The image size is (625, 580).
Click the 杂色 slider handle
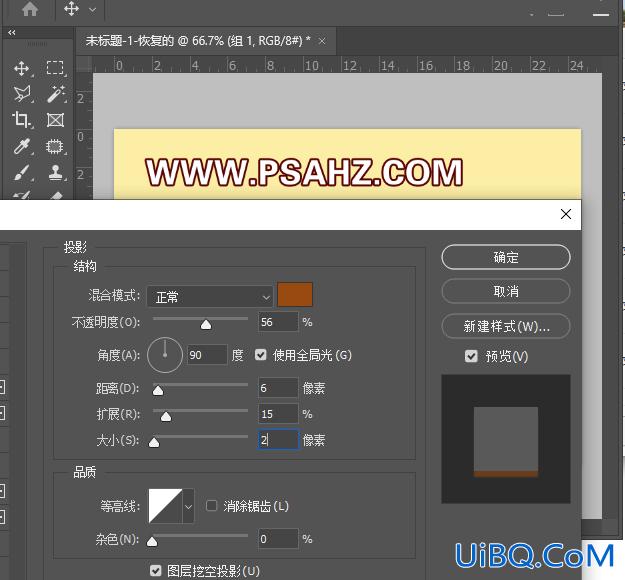click(152, 541)
